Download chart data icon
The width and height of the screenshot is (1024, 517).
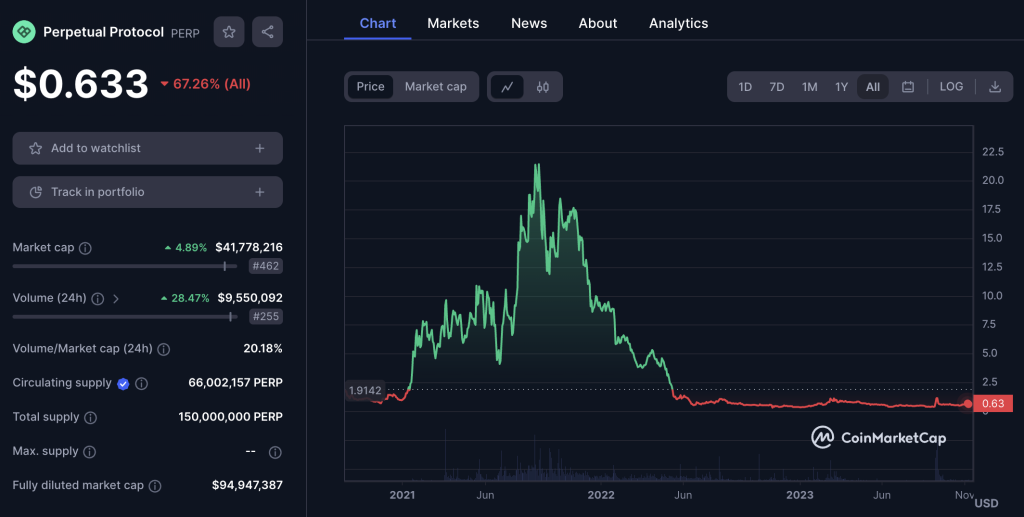(995, 87)
